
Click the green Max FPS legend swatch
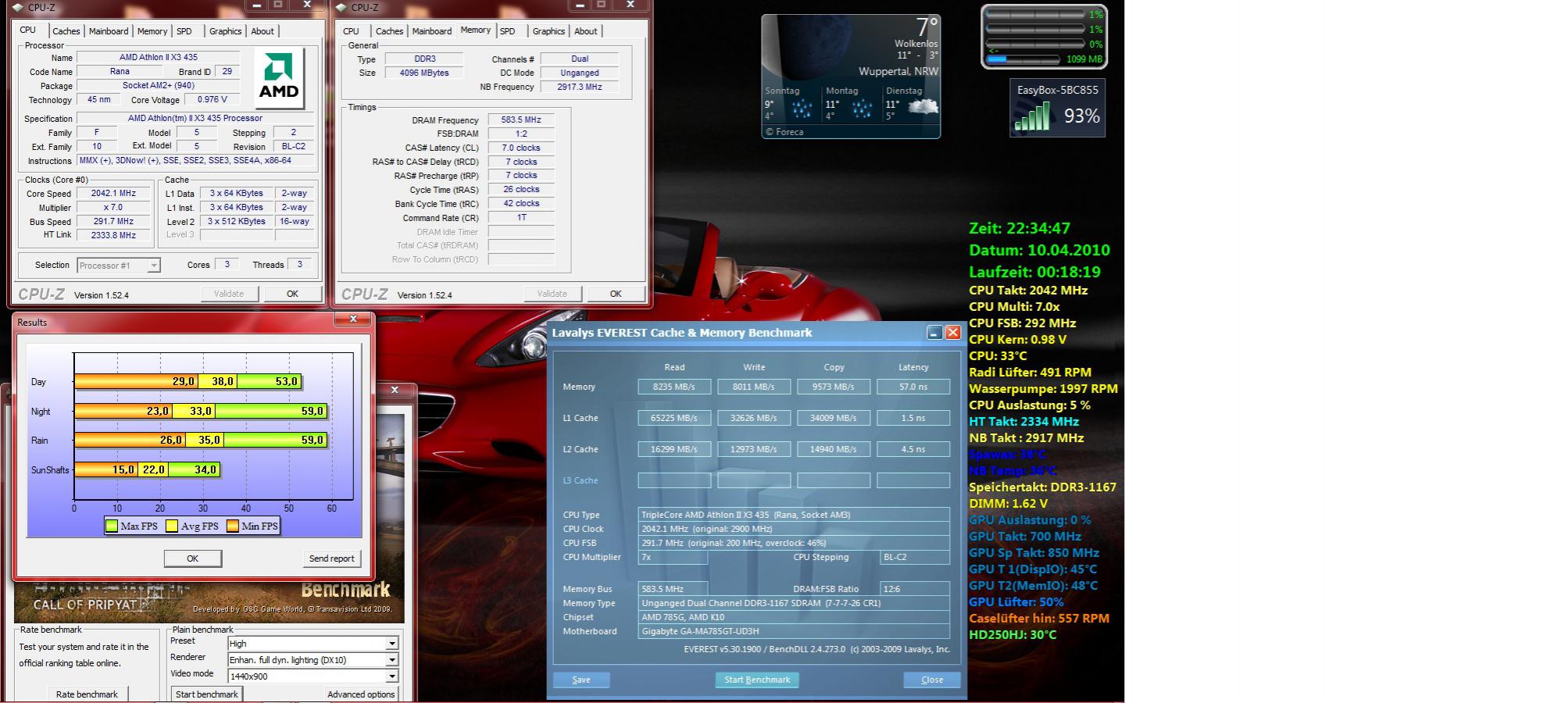coord(112,526)
